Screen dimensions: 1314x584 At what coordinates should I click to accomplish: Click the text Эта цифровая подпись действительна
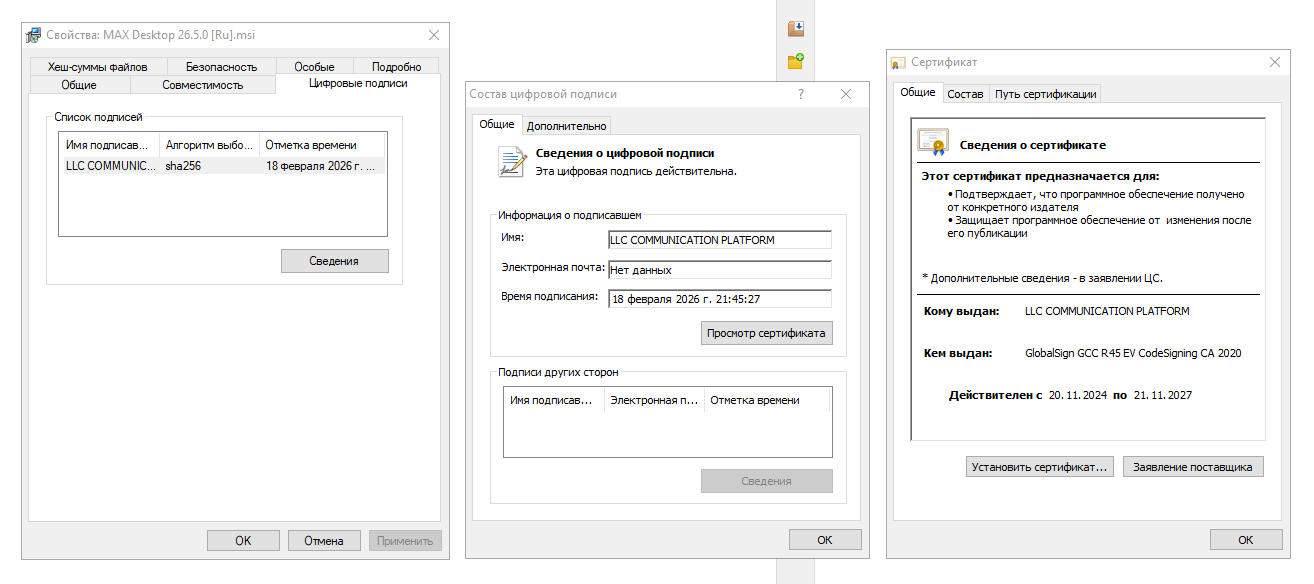tap(636, 171)
